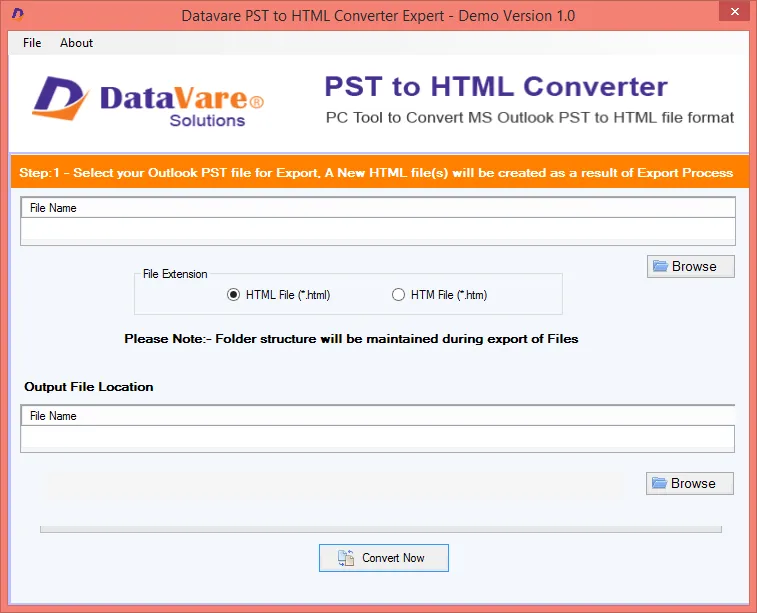The image size is (757, 613).
Task: Browse for the Output File Location
Action: (689, 483)
